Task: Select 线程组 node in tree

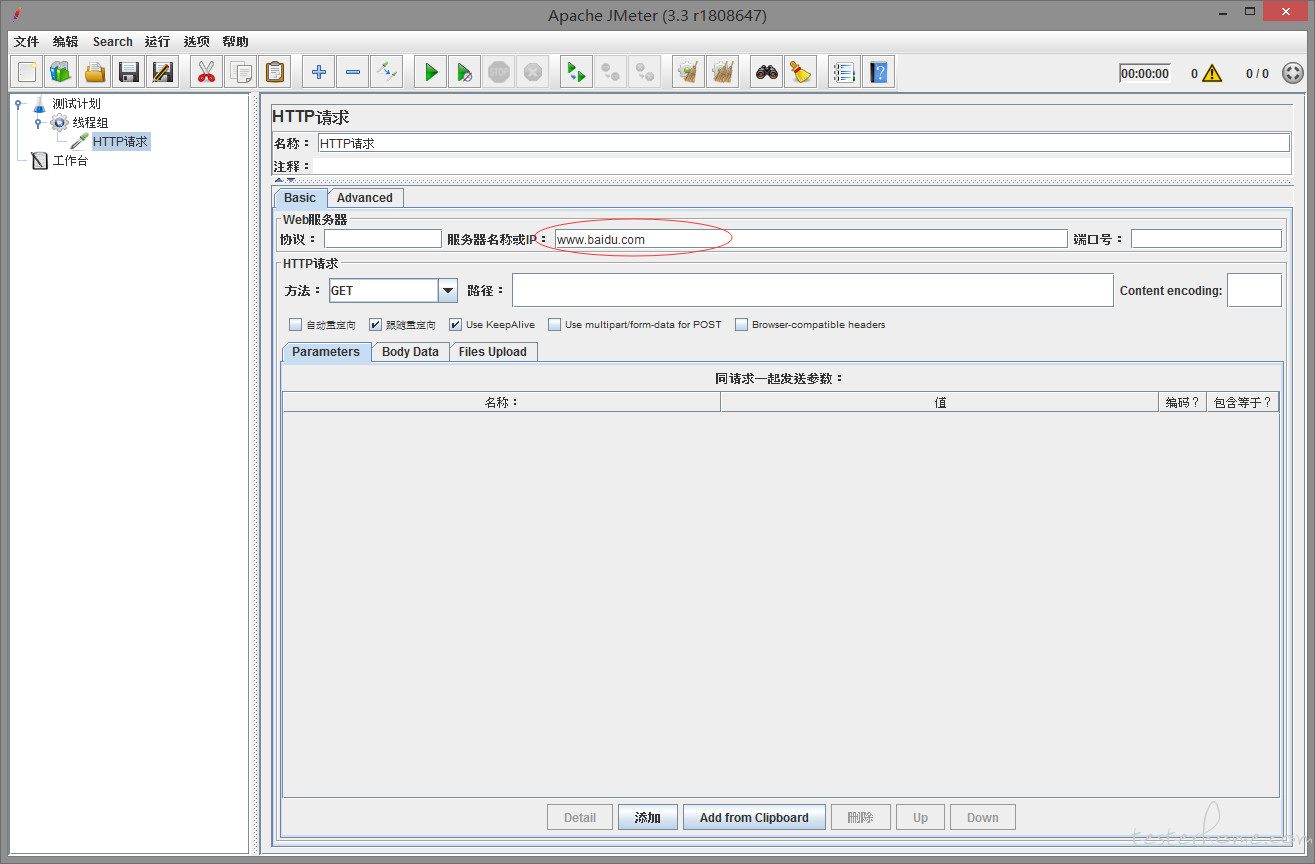Action: point(90,122)
